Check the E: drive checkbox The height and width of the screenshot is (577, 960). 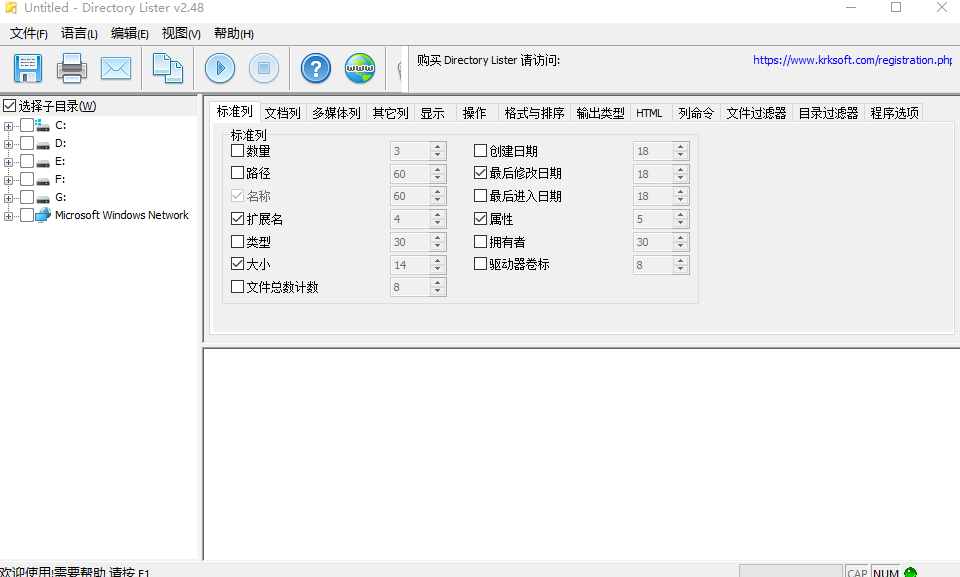(x=27, y=161)
